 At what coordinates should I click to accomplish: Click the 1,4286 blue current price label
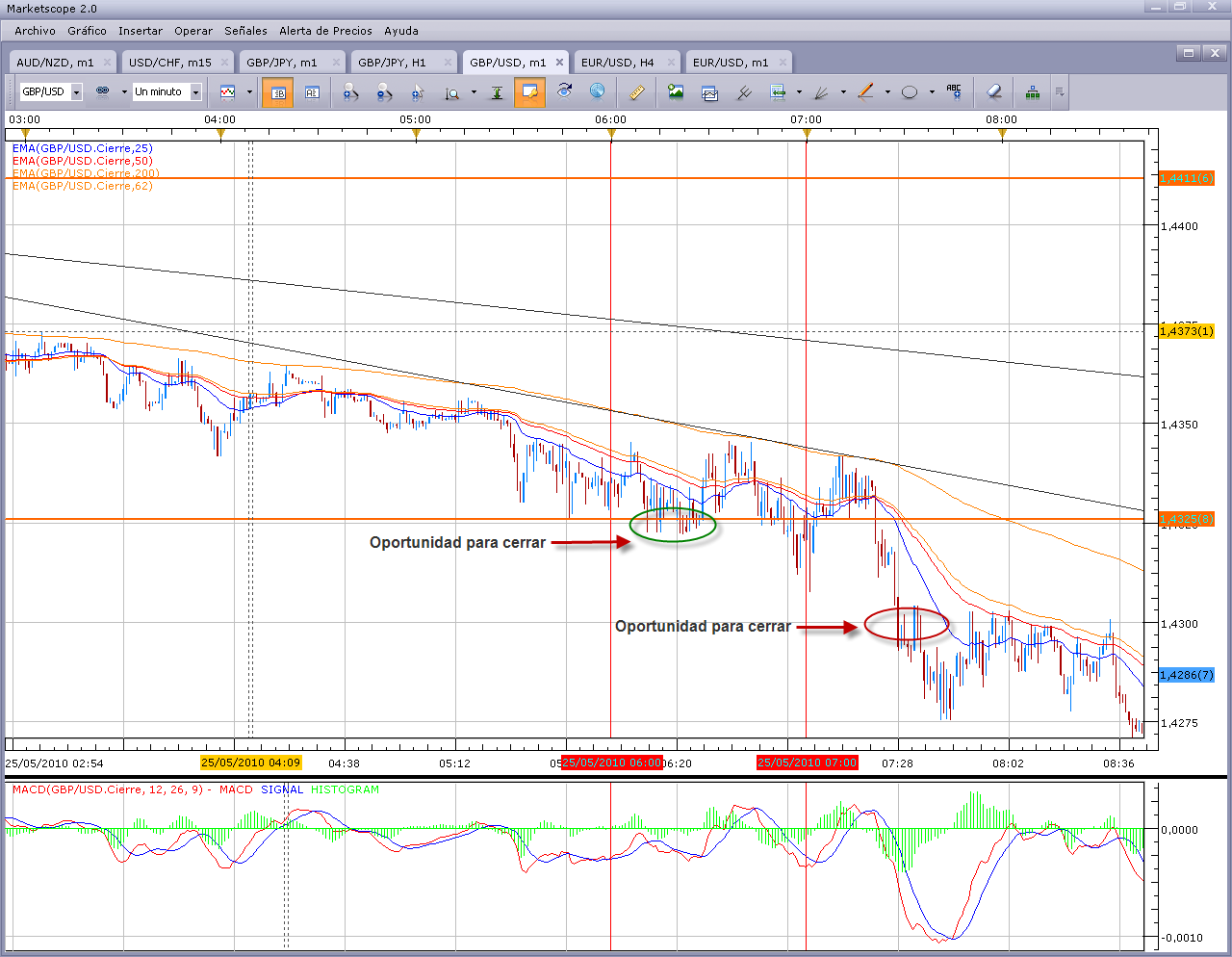[1187, 675]
